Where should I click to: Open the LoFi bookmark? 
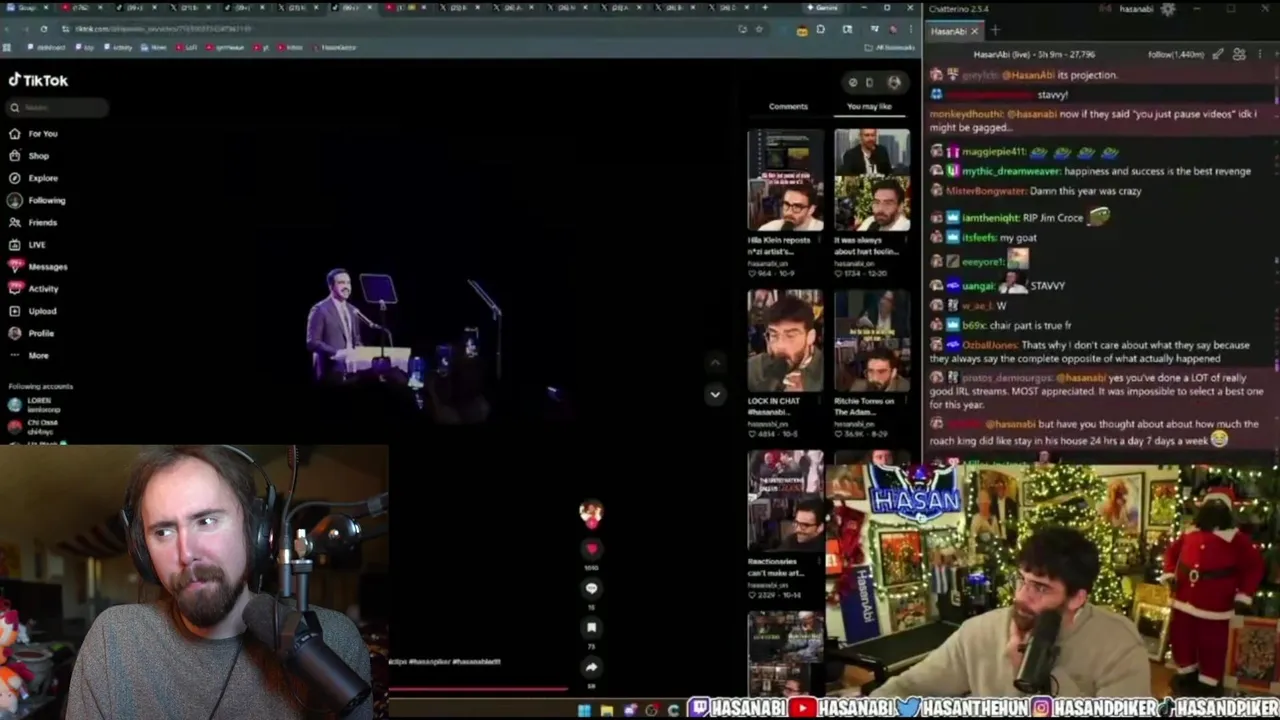(x=187, y=47)
